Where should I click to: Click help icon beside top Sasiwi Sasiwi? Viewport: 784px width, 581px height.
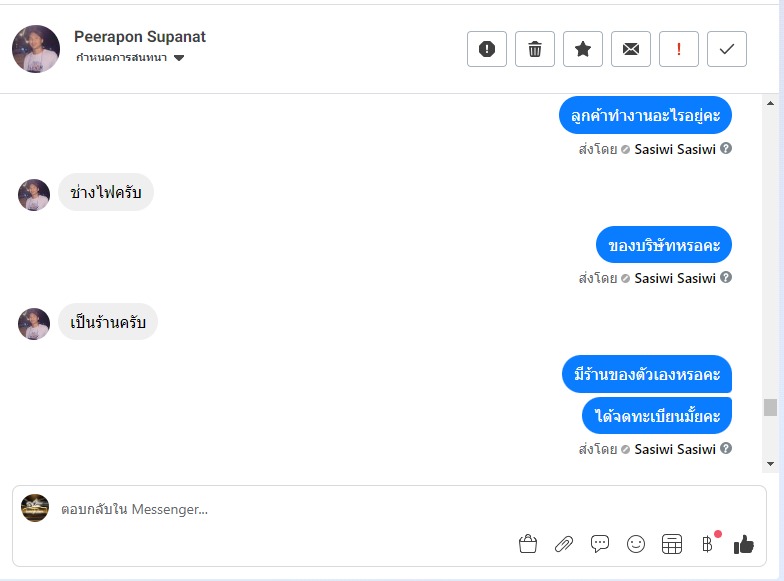pos(726,149)
